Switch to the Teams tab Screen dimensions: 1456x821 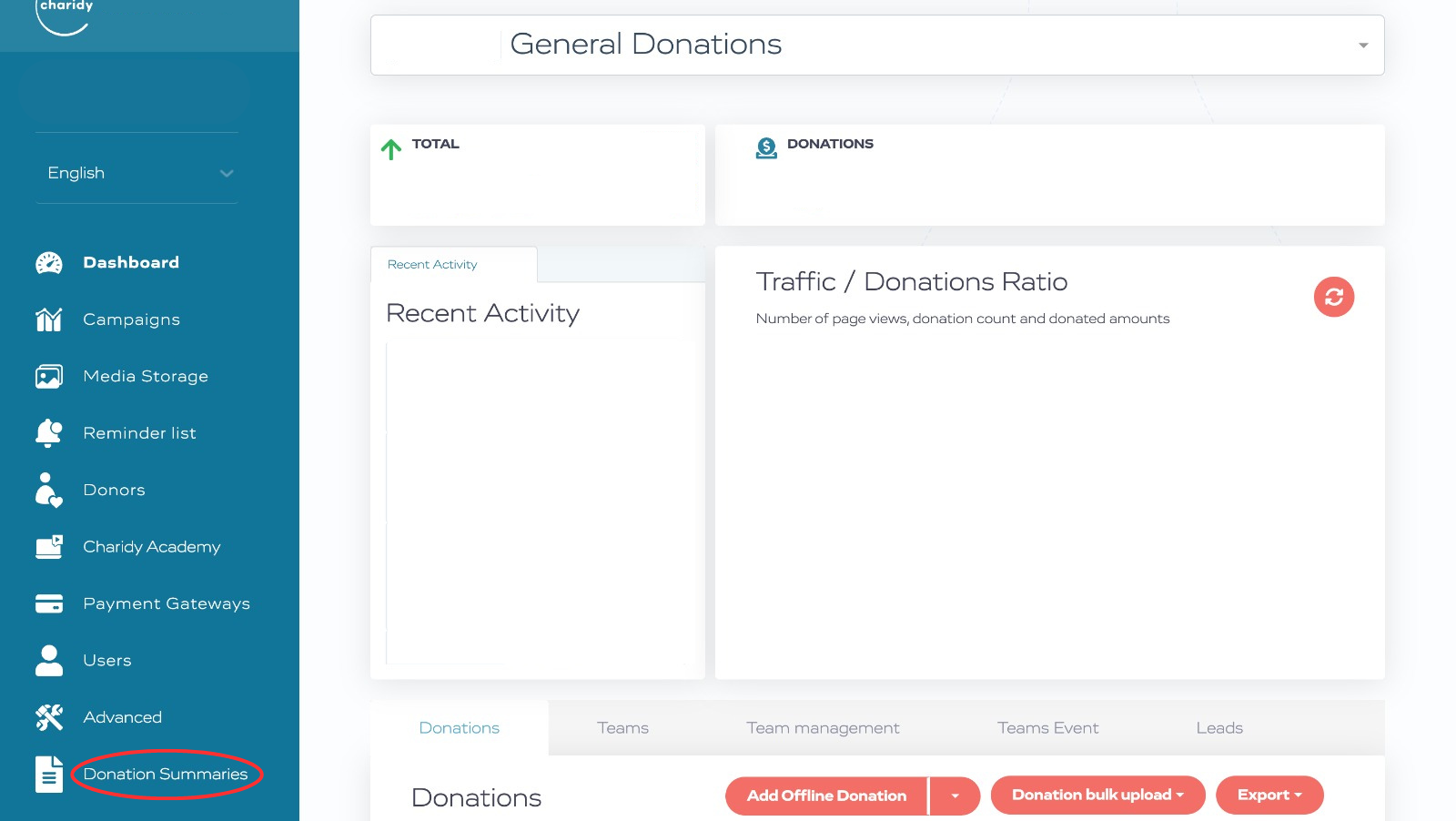tap(622, 728)
